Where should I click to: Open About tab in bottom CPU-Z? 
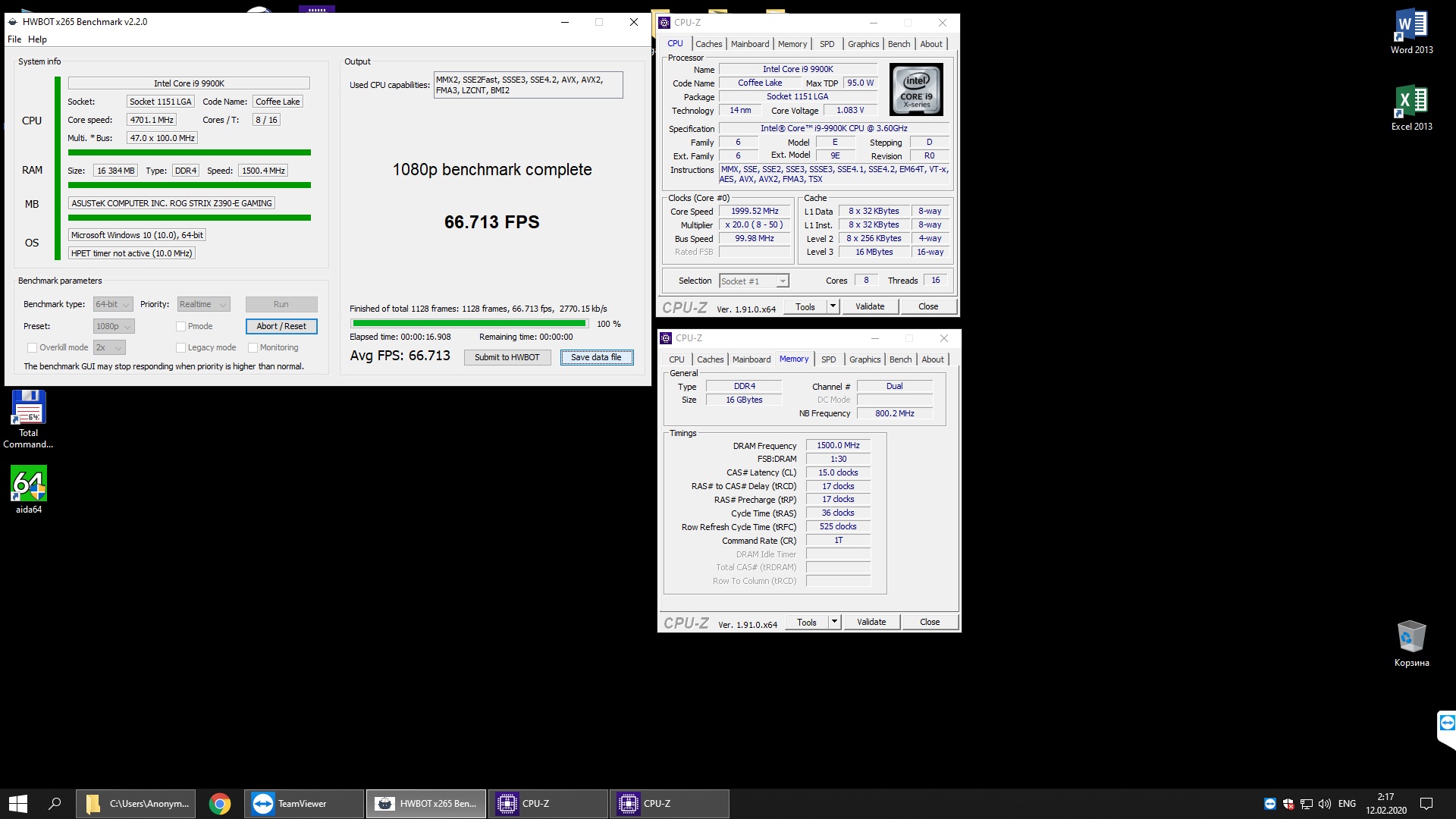click(933, 359)
